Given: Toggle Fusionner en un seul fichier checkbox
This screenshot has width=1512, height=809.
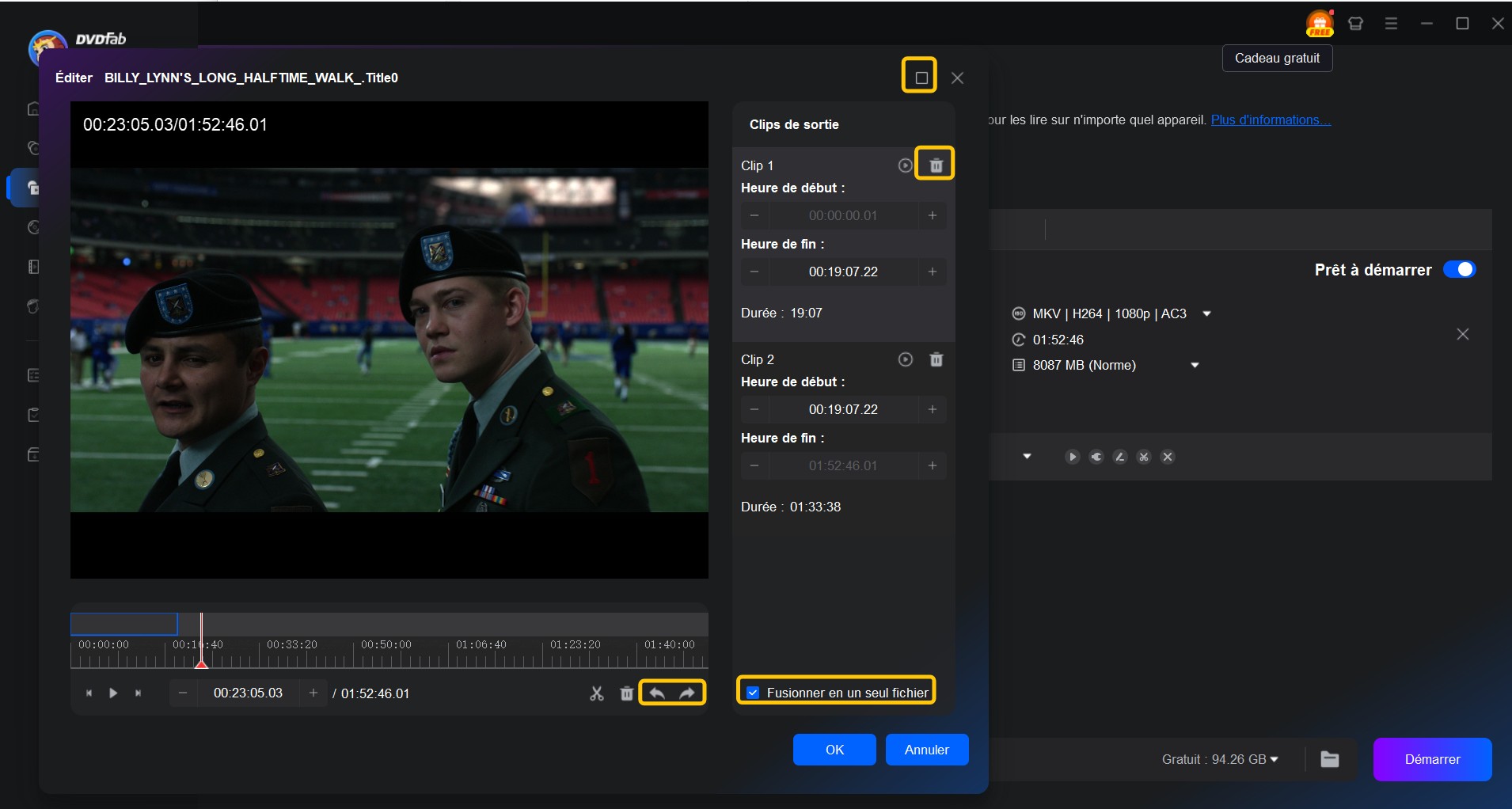Looking at the screenshot, I should click(x=753, y=693).
